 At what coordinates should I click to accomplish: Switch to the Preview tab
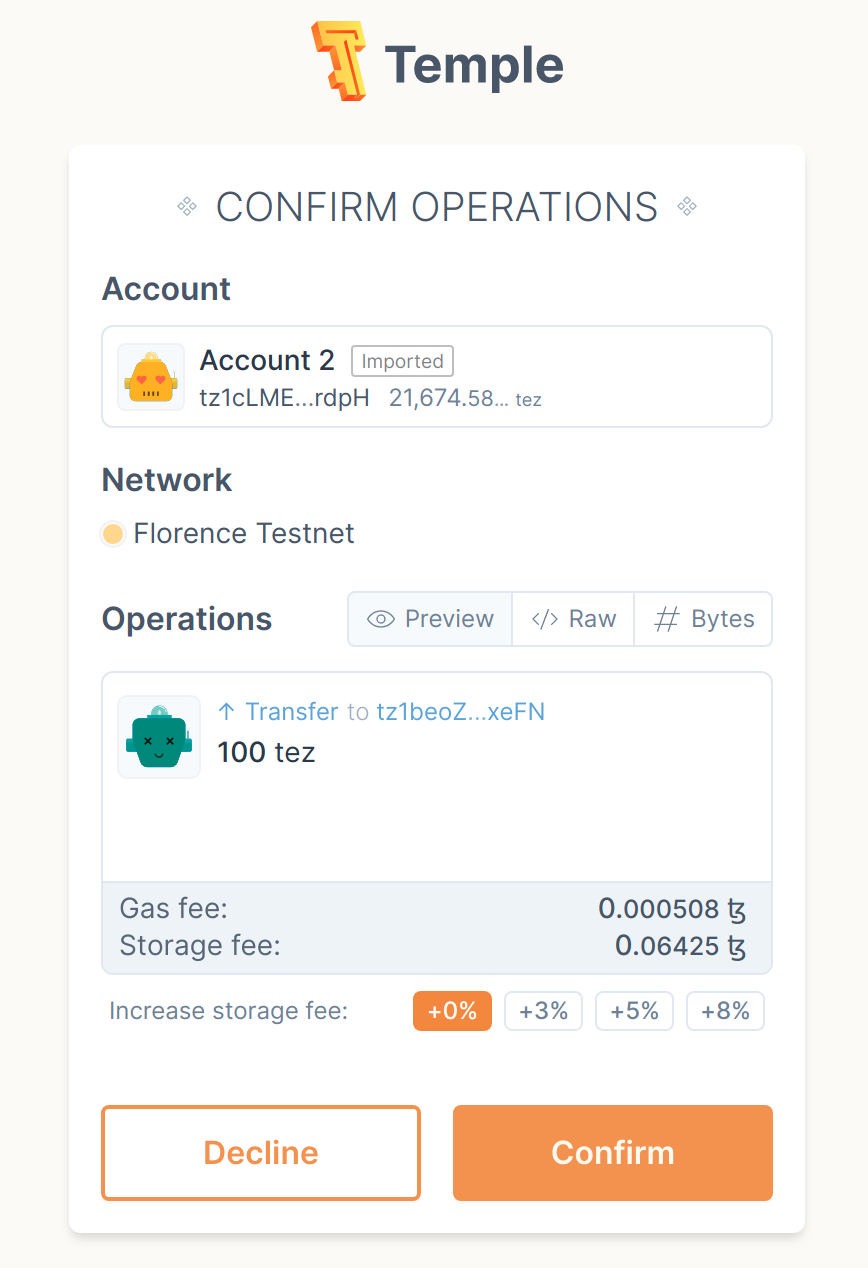(x=430, y=619)
